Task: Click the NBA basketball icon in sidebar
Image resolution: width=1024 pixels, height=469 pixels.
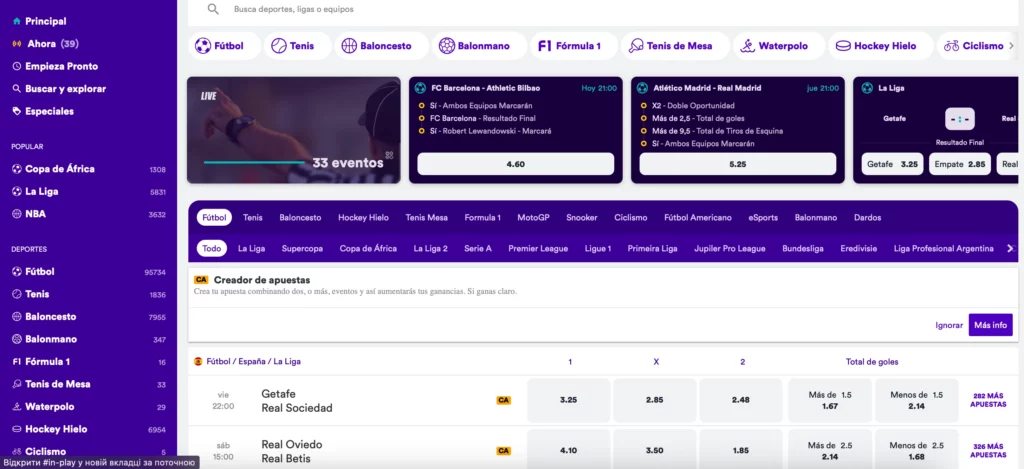Action: (17, 214)
